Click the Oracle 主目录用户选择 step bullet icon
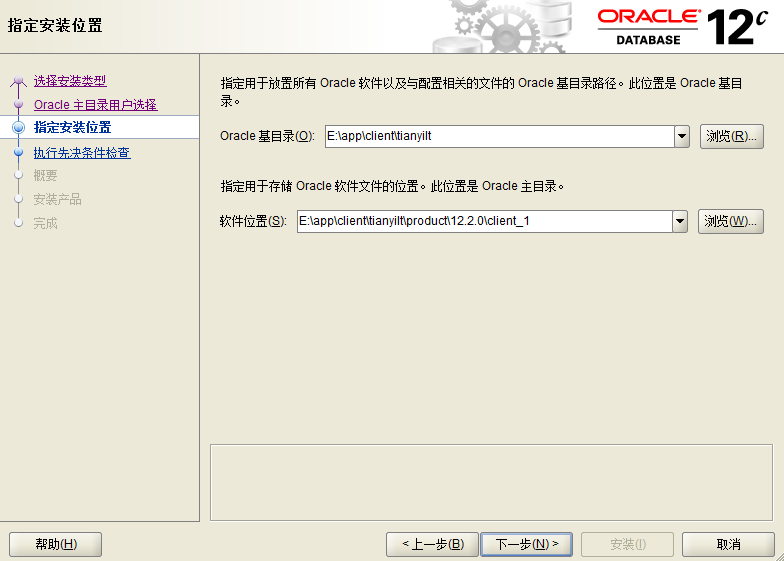 pos(18,104)
